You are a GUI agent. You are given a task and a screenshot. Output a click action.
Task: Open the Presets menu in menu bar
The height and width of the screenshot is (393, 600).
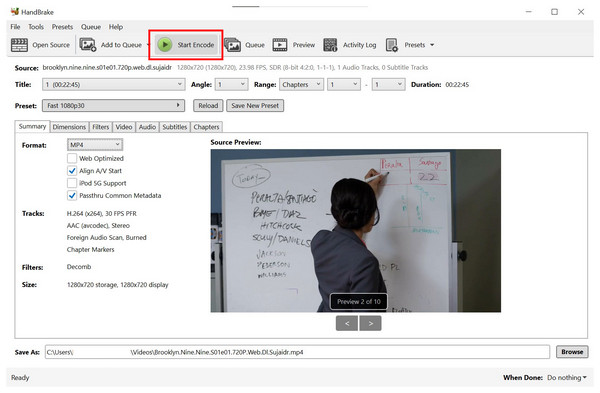pos(62,27)
